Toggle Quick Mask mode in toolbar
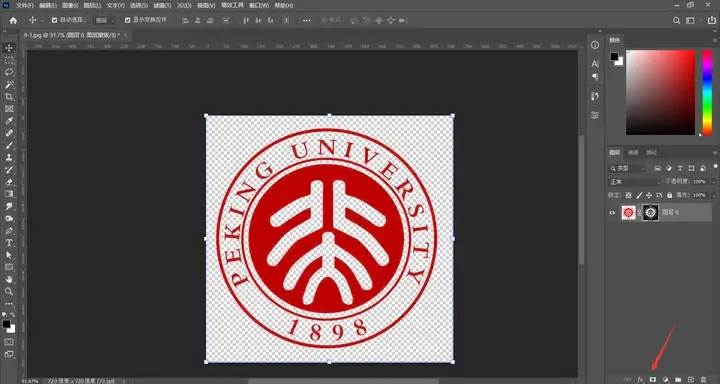Viewport: 720px width, 384px height. pyautogui.click(x=9, y=342)
